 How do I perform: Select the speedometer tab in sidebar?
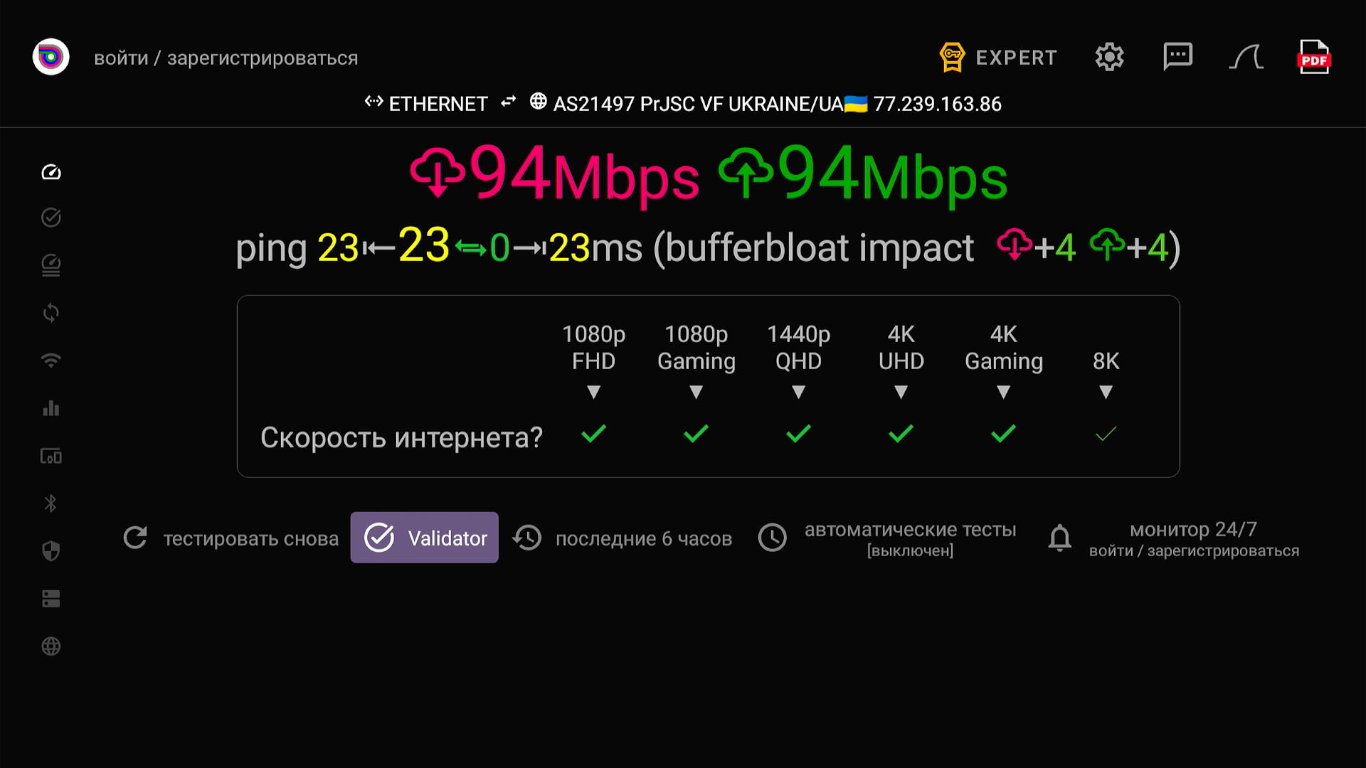tap(51, 172)
